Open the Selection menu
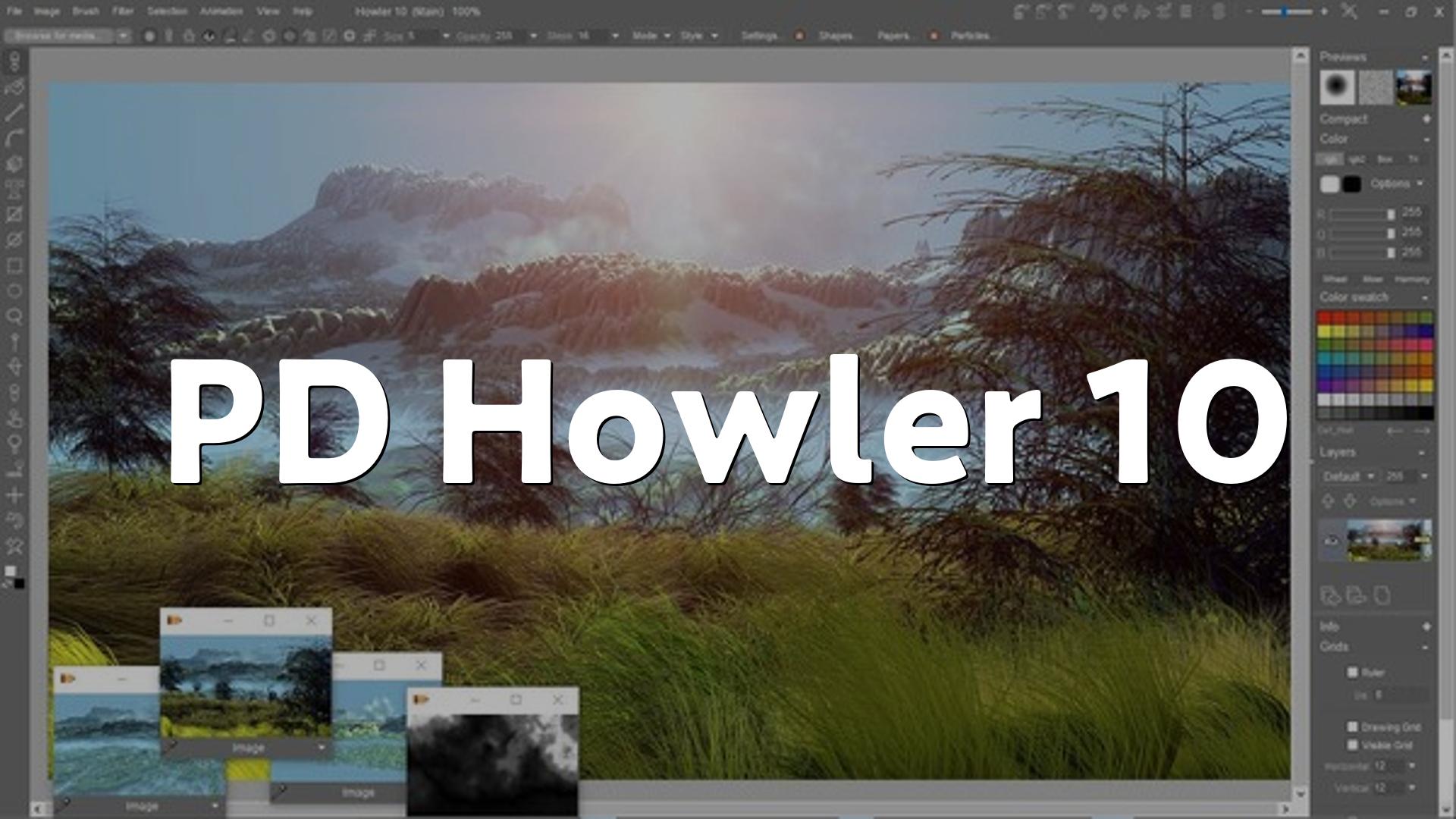This screenshot has height=819, width=1456. tap(168, 11)
